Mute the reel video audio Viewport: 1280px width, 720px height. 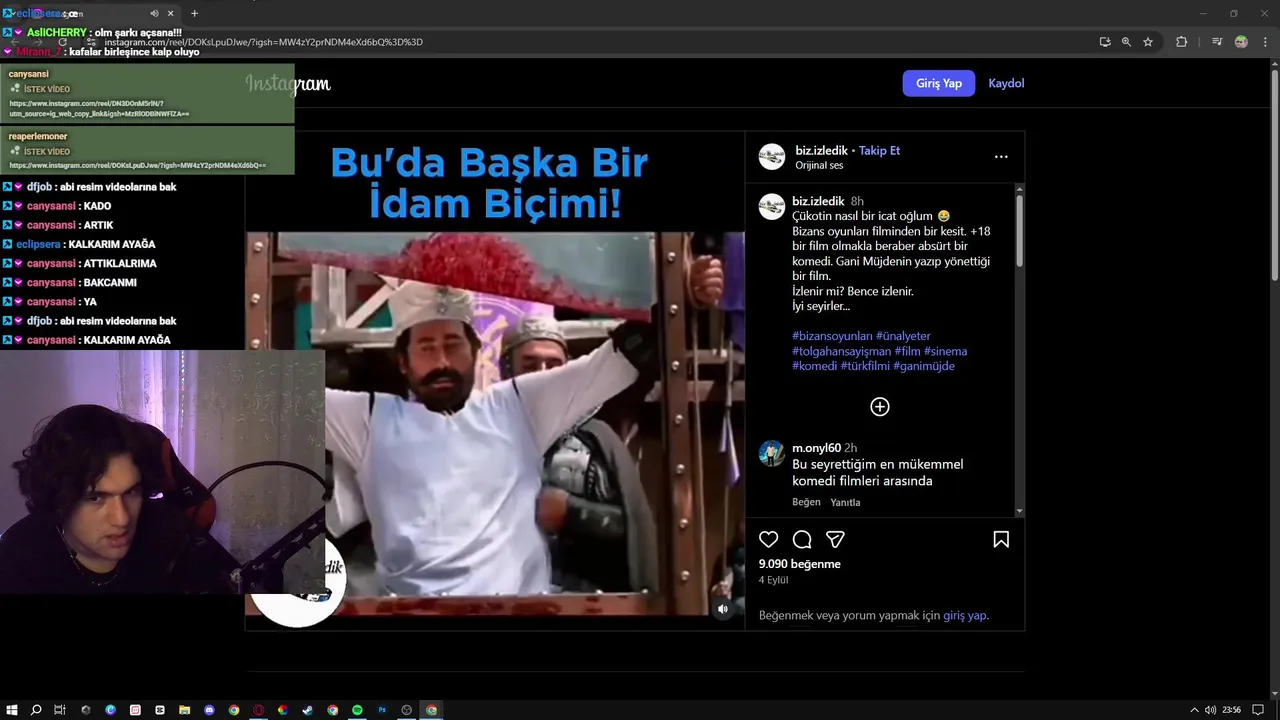(x=723, y=609)
